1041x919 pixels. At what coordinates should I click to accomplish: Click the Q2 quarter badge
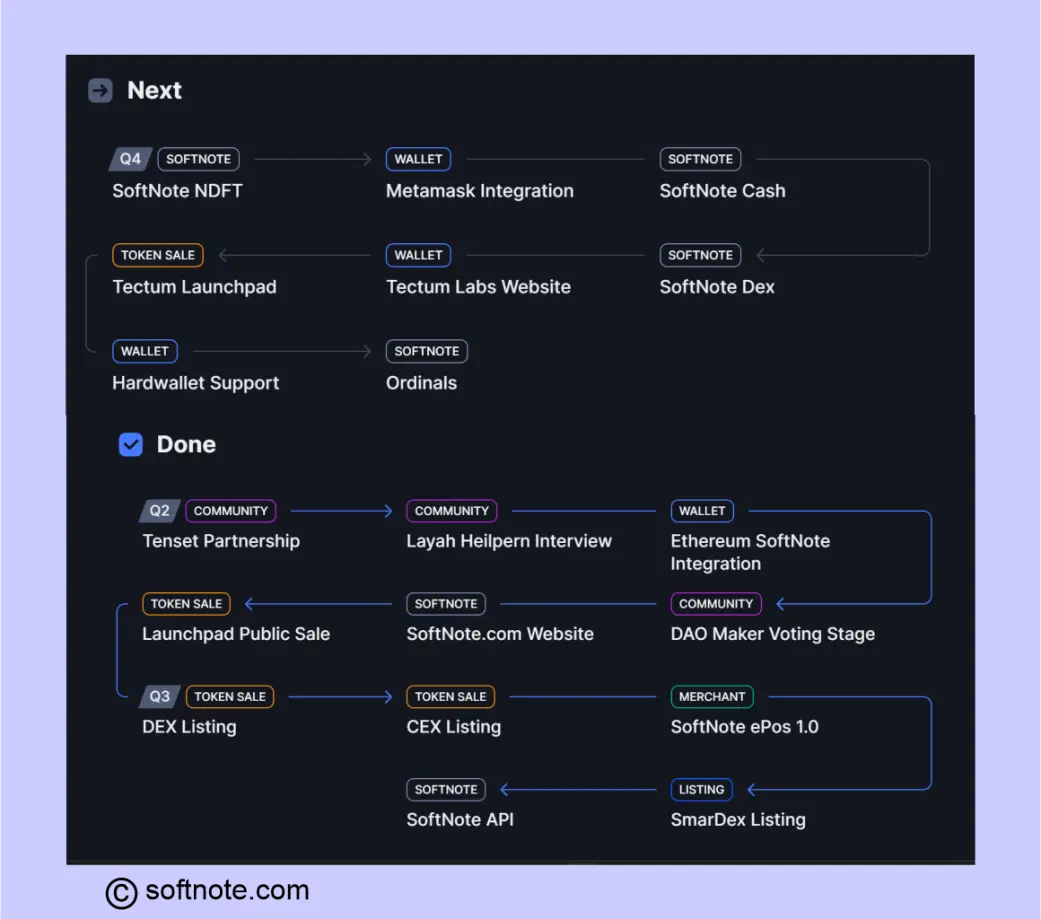coord(159,511)
